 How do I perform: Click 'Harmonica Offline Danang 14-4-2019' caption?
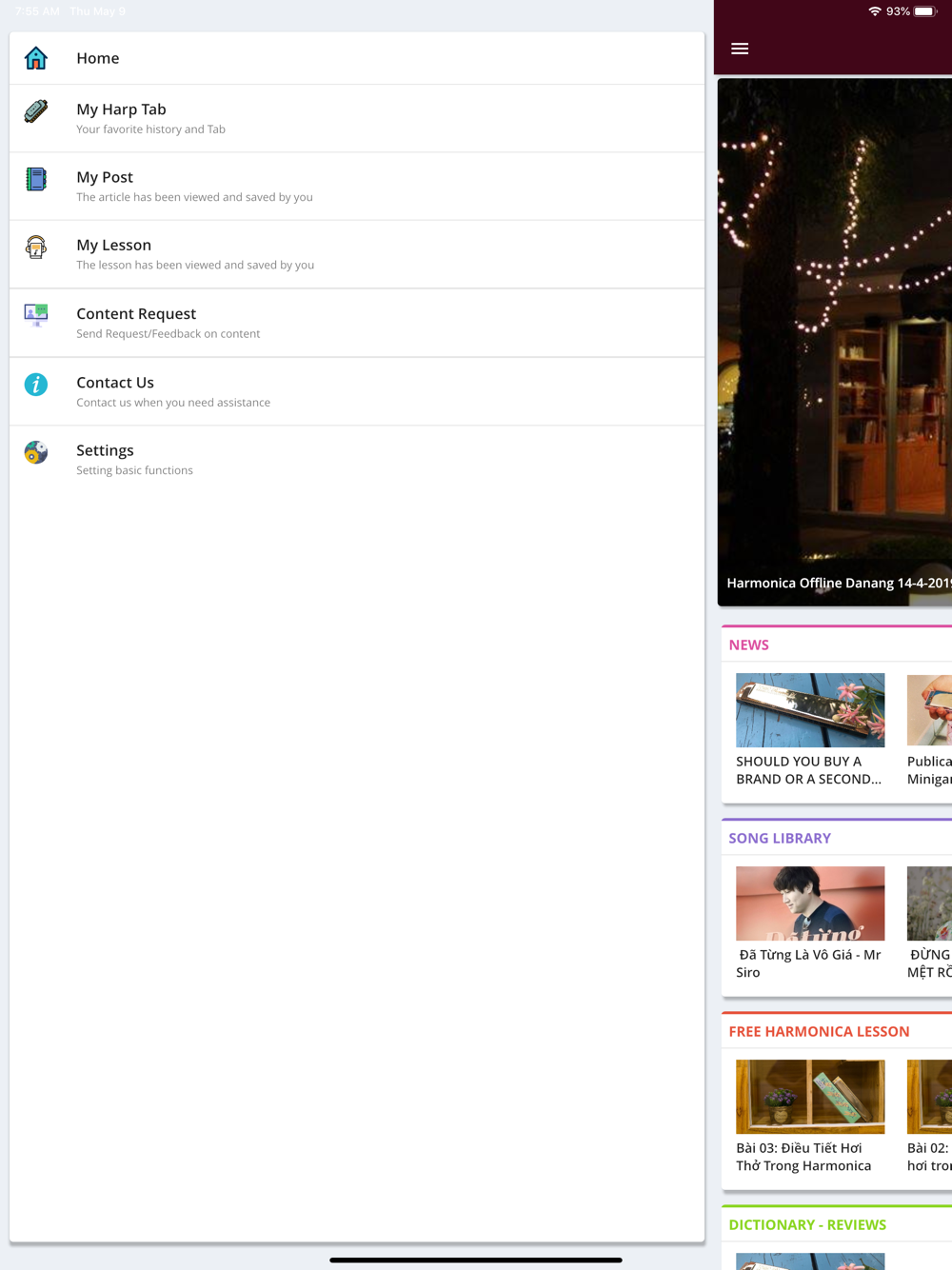pyautogui.click(x=839, y=583)
